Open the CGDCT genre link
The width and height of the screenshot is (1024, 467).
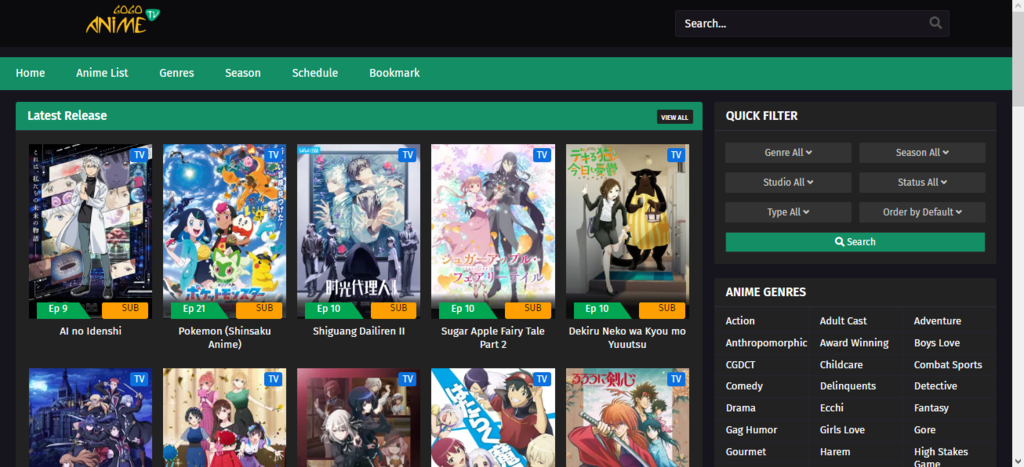pyautogui.click(x=741, y=365)
